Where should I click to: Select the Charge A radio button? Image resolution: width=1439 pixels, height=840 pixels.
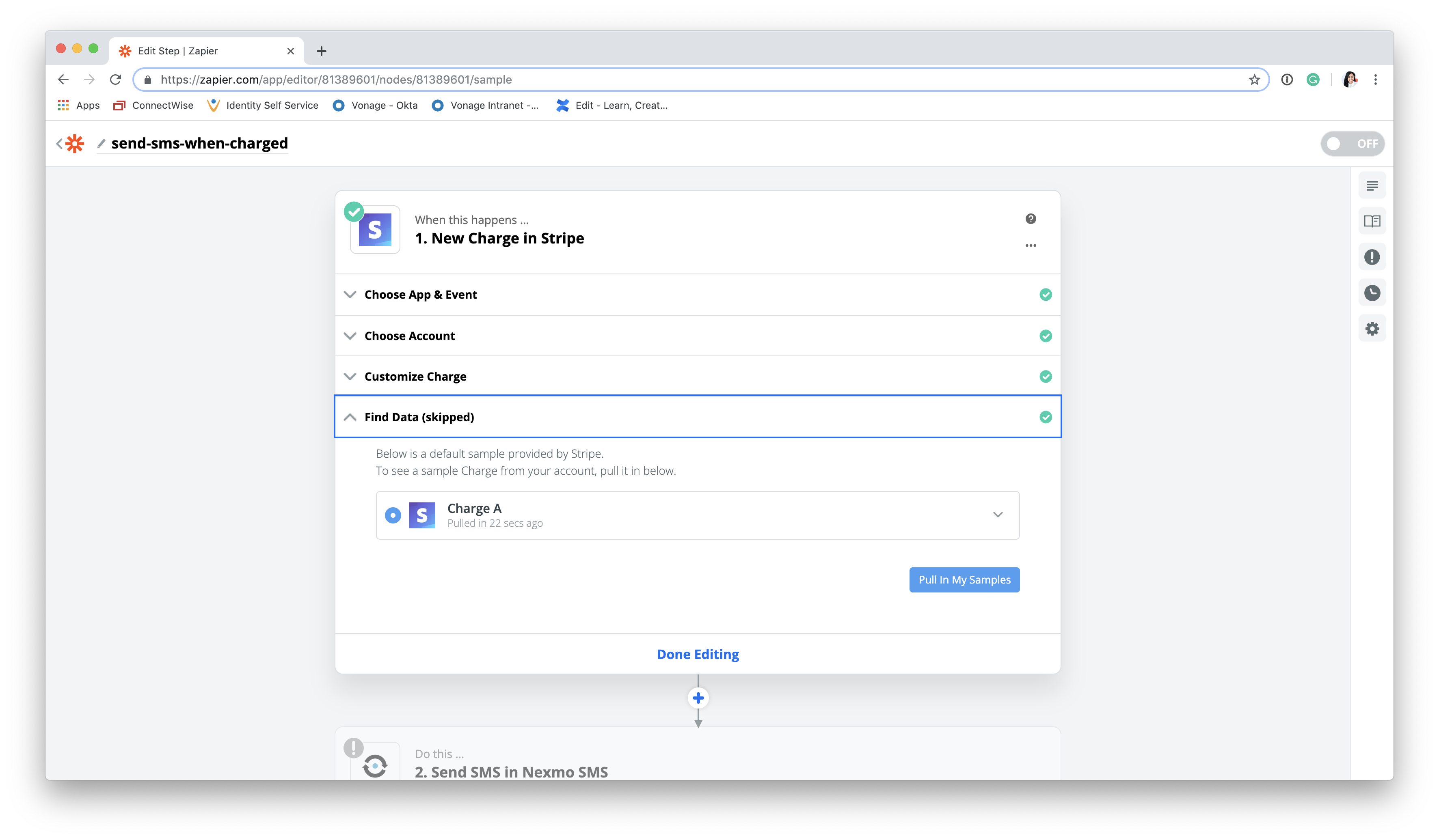point(393,515)
